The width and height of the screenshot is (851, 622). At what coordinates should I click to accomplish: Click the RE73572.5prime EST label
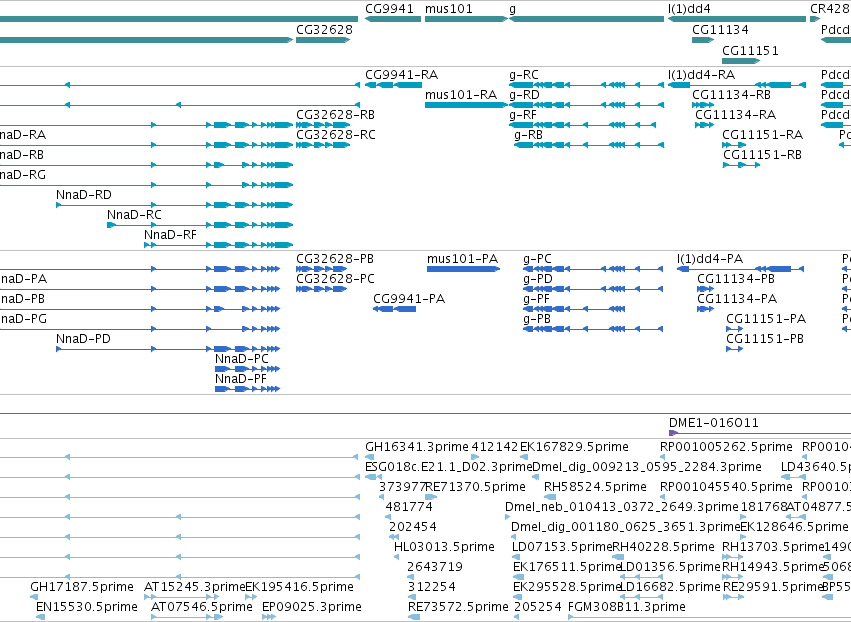pyautogui.click(x=458, y=607)
